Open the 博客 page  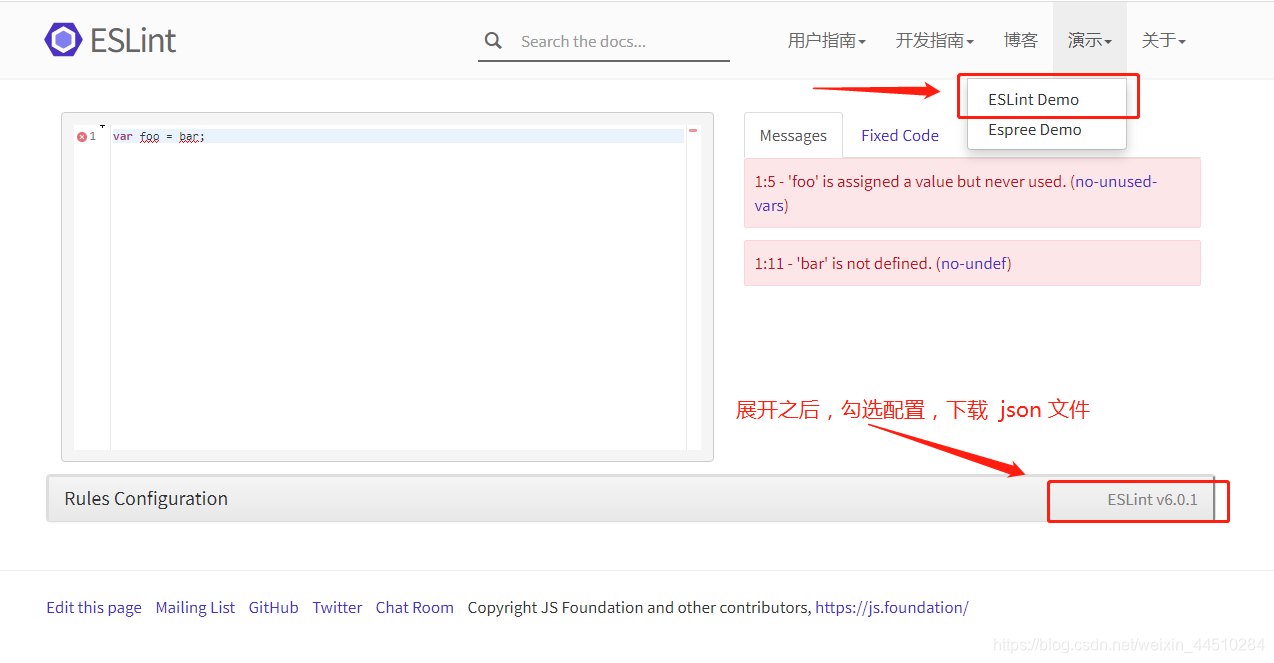point(1021,40)
